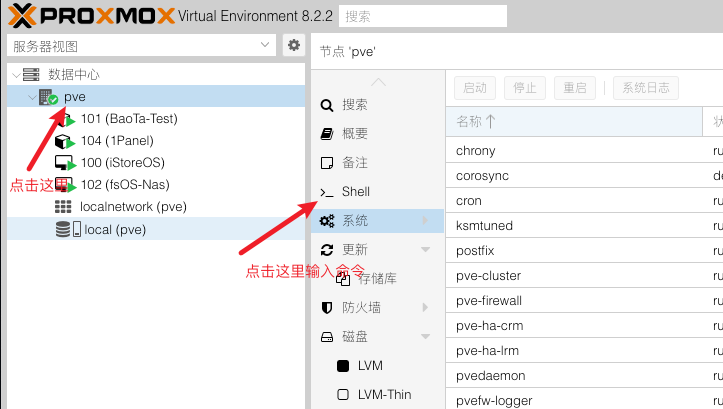Image resolution: width=723 pixels, height=409 pixels.
Task: Click the disk drive icon beside 磁盘
Action: pos(327,337)
